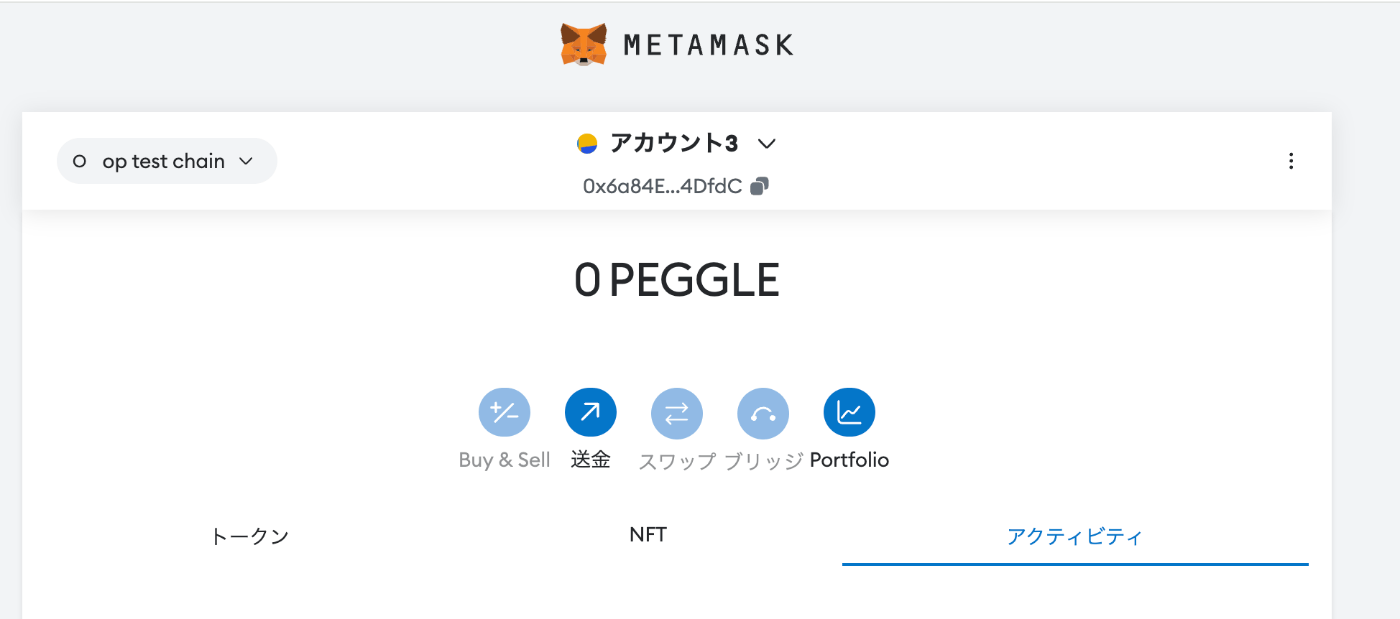Click the 0 PEGGLE balance display

point(677,281)
